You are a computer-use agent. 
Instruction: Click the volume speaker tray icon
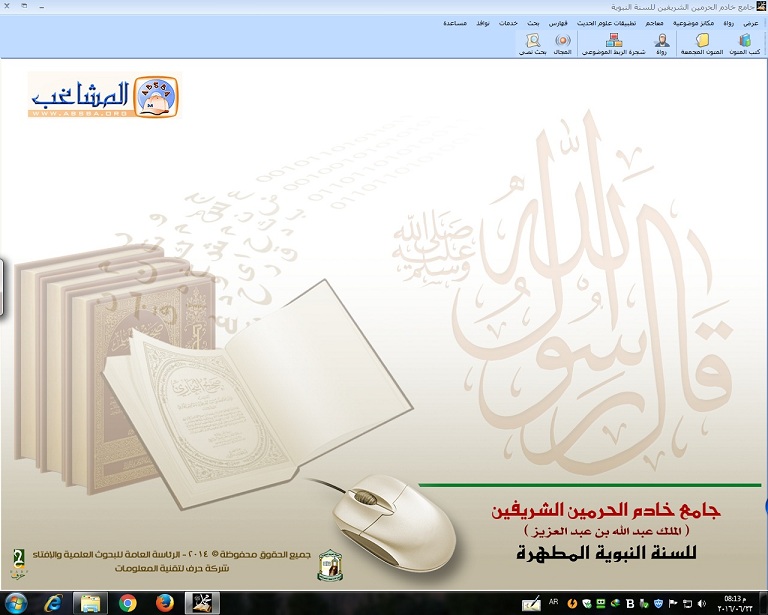tap(701, 604)
